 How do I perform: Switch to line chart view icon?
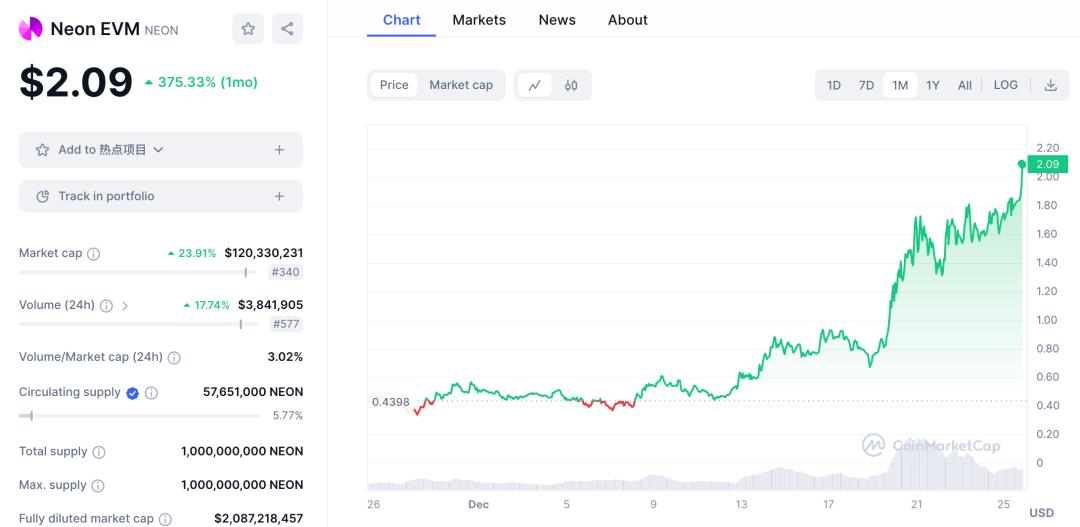tap(534, 85)
